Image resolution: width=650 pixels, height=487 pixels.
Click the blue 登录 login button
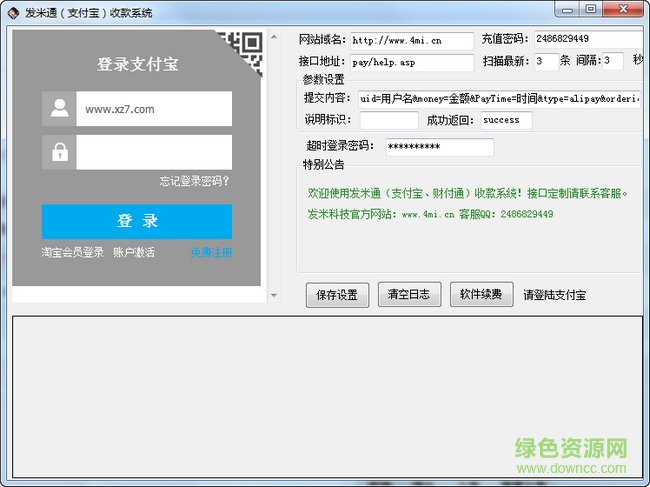[x=137, y=221]
